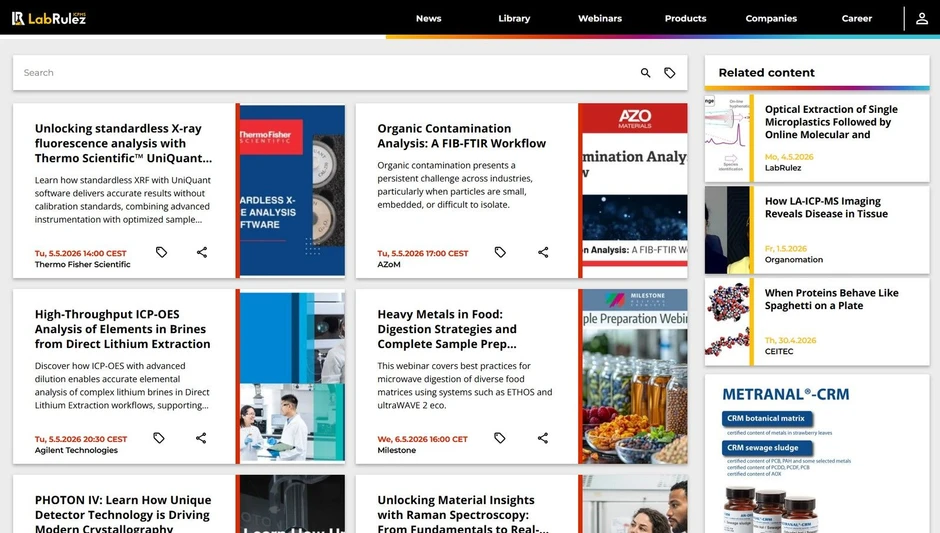
Task: Click the Raman Spectroscopy card thumbnail
Action: click(635, 504)
